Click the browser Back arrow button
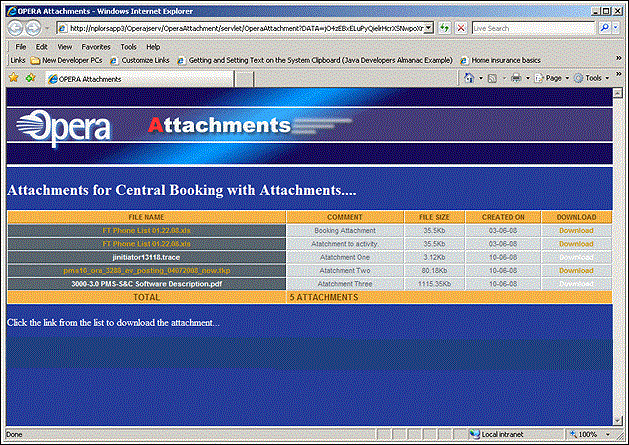629x445 pixels. 14,28
